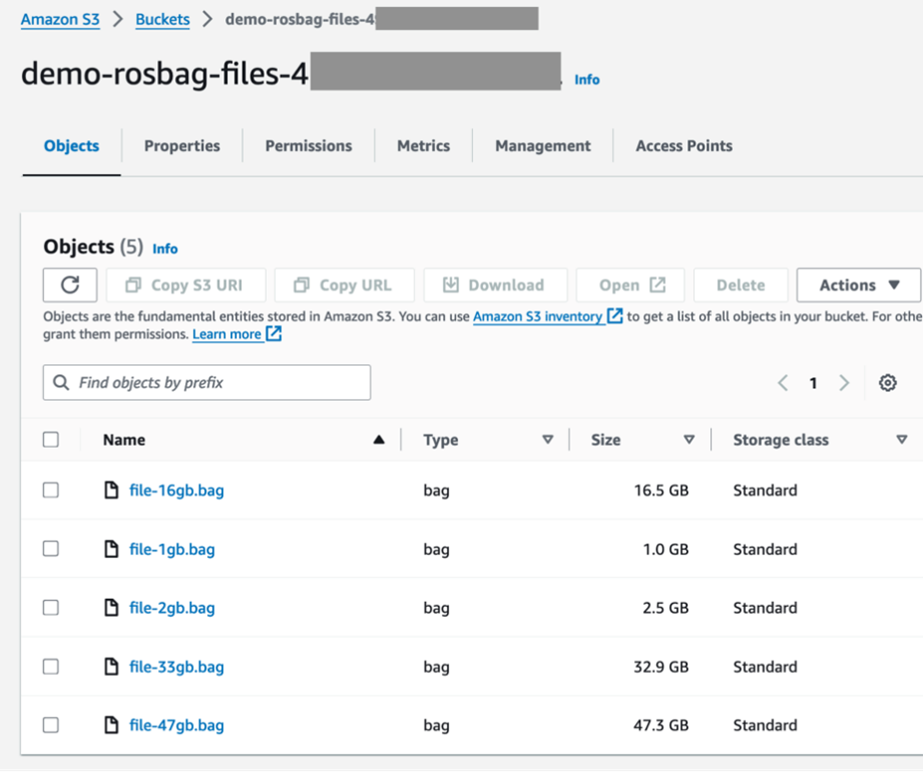Click the Download button
Viewport: 923px width, 776px height.
495,285
